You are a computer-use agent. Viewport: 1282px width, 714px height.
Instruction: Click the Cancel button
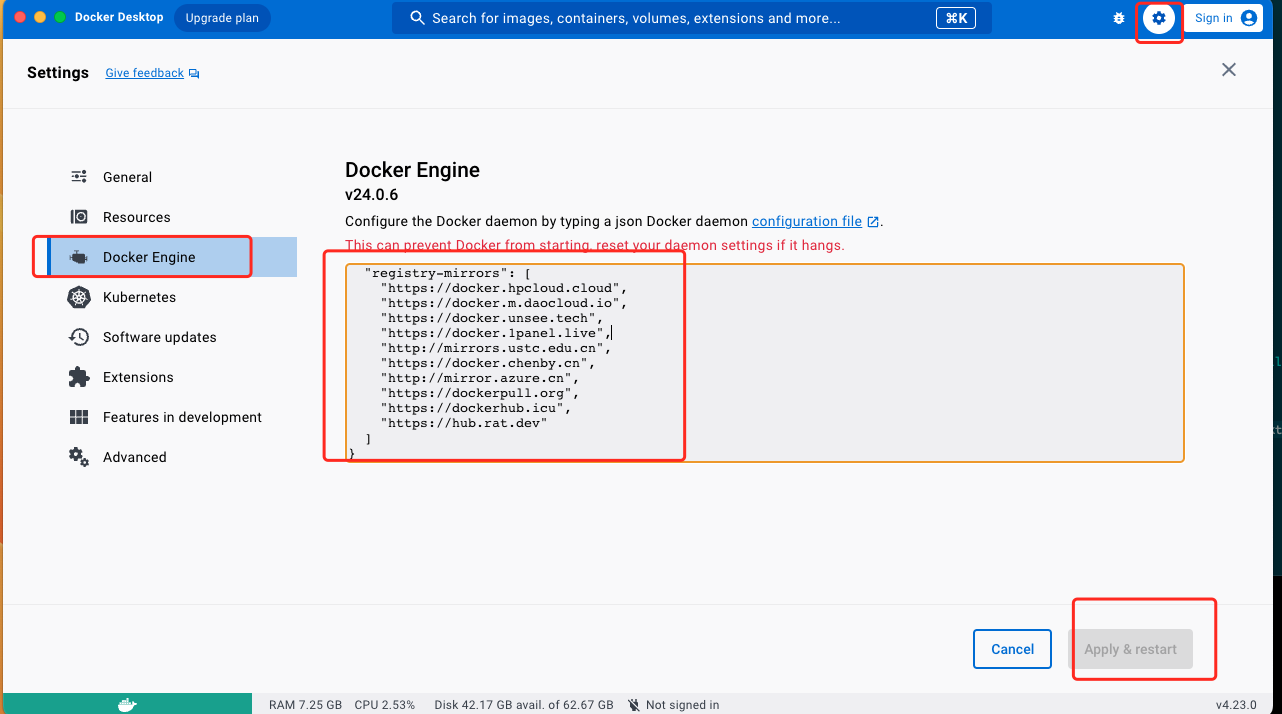[x=1012, y=649]
